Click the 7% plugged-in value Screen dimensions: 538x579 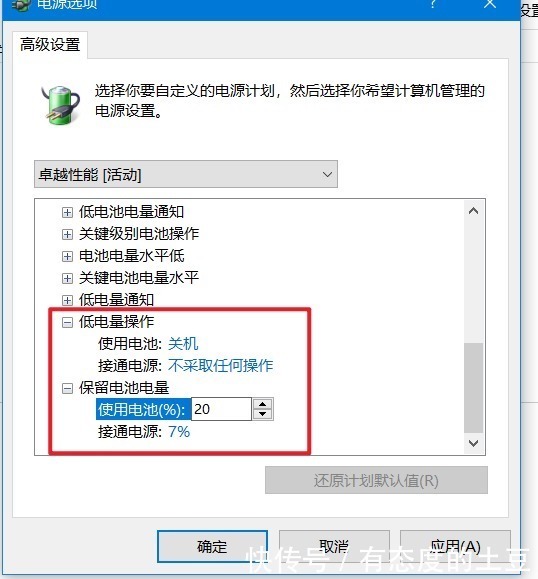pyautogui.click(x=179, y=431)
